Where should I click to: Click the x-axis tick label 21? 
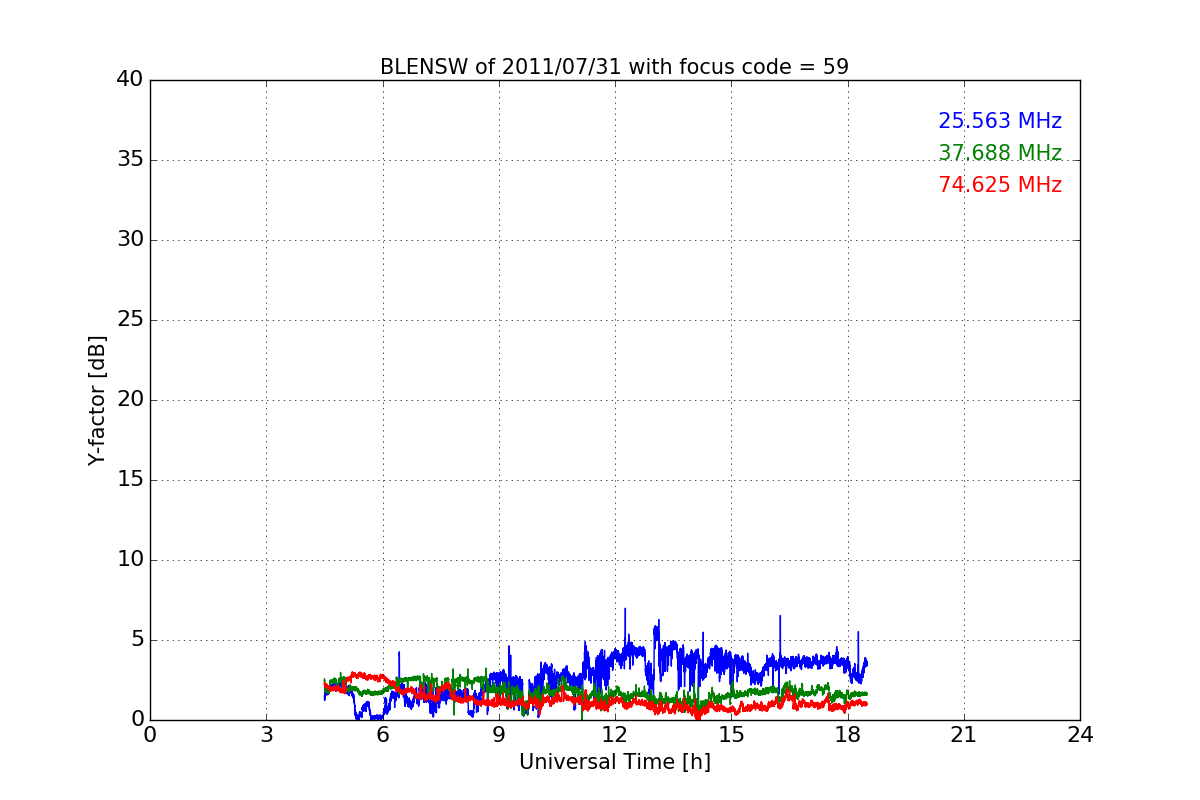click(964, 735)
